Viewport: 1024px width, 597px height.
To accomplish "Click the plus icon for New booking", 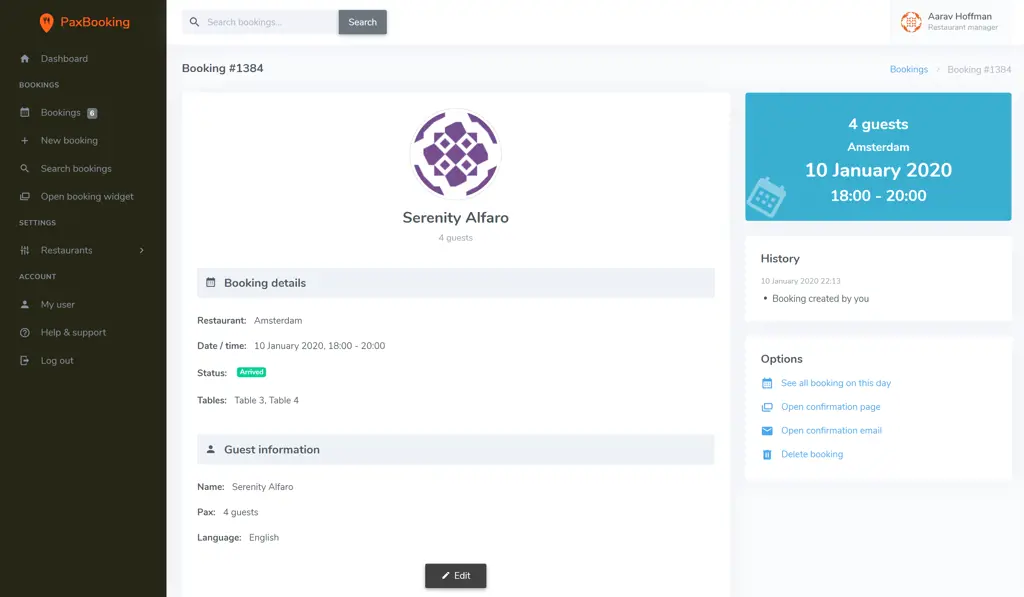I will (25, 141).
